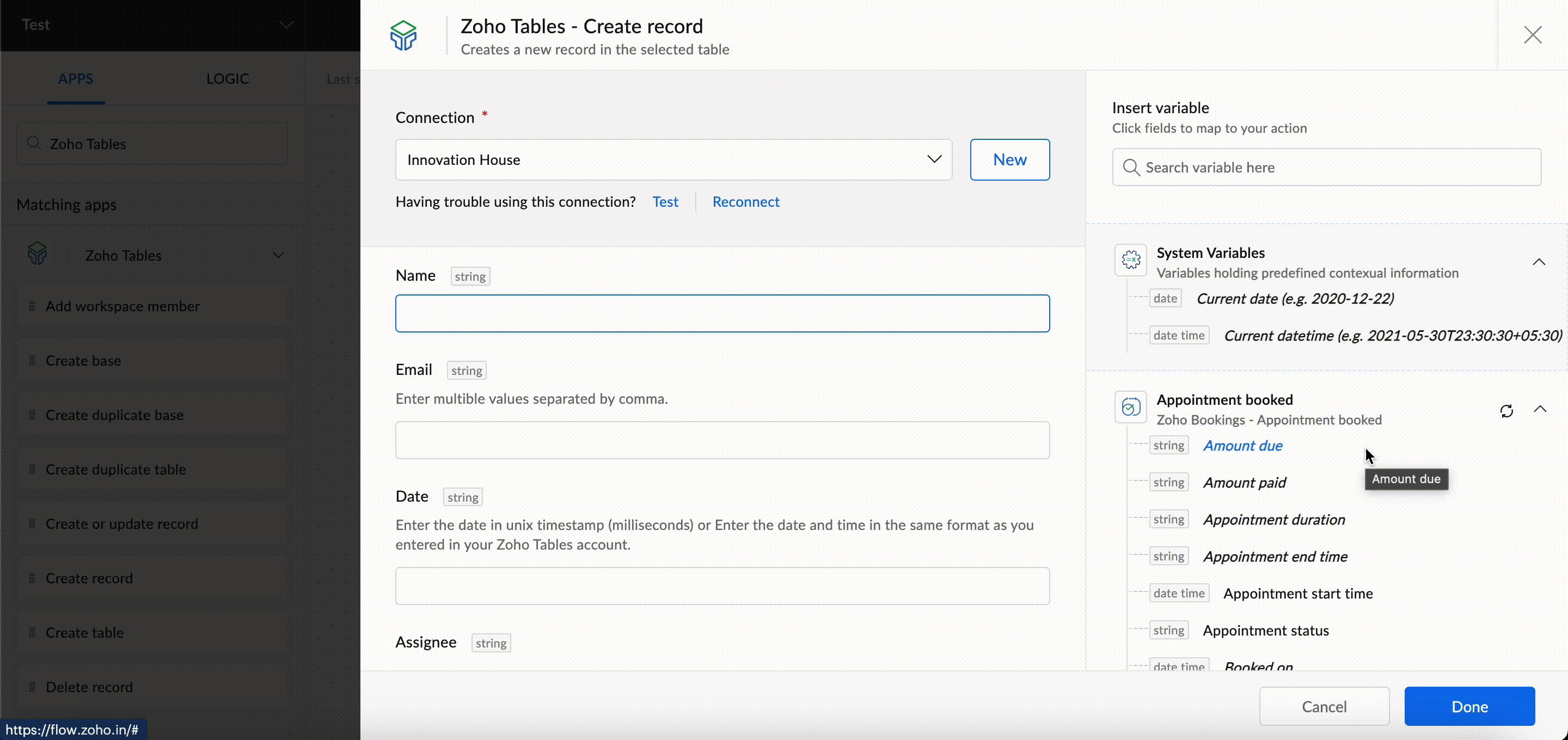This screenshot has height=740, width=1568.
Task: Click the System Variables gear icon
Action: click(x=1130, y=261)
